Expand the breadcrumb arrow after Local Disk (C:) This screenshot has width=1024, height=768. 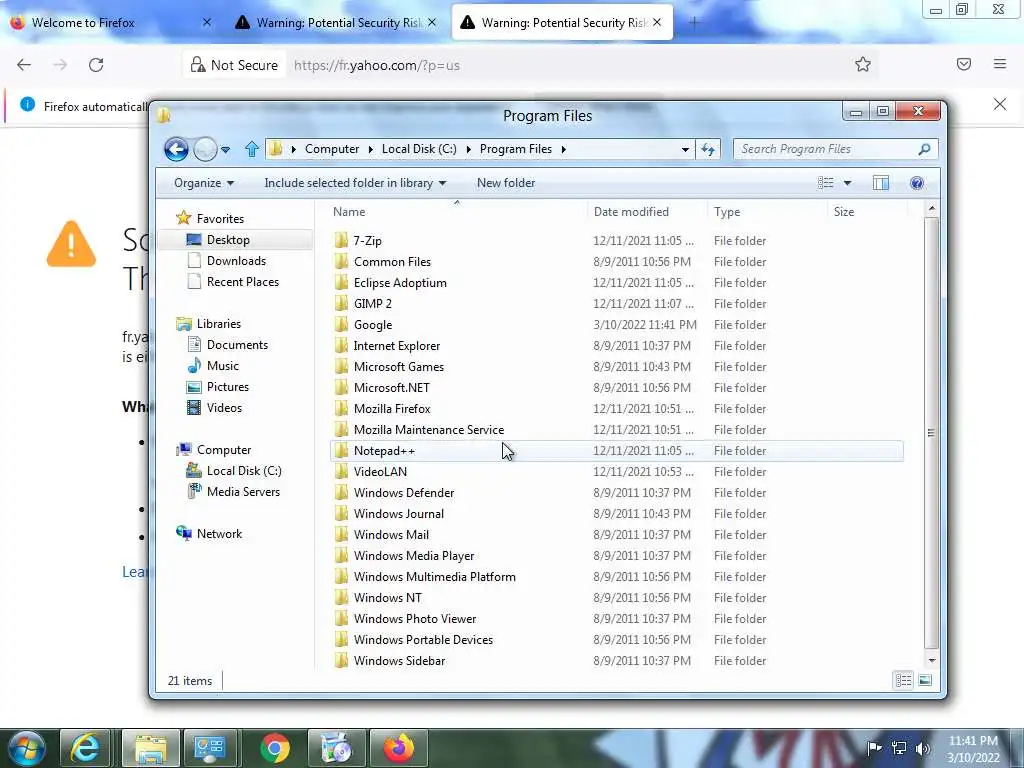pyautogui.click(x=468, y=150)
